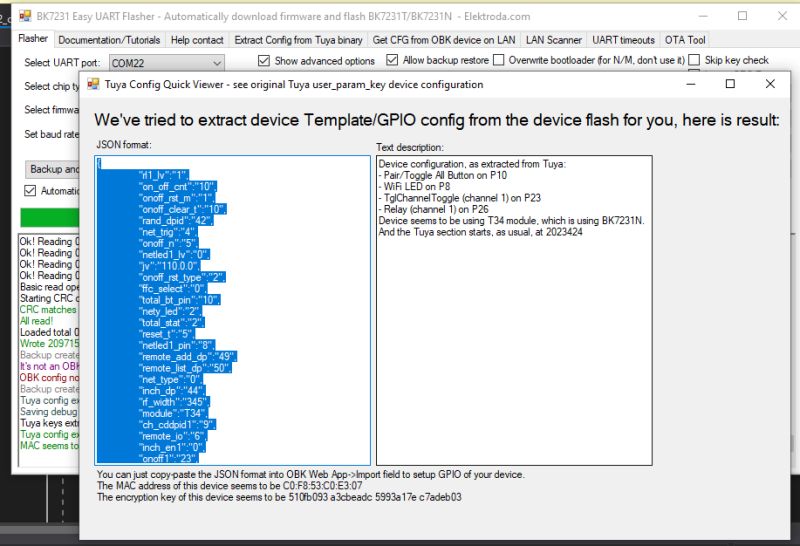
Task: Open the Documentation/Tutorials tab
Action: point(109,40)
